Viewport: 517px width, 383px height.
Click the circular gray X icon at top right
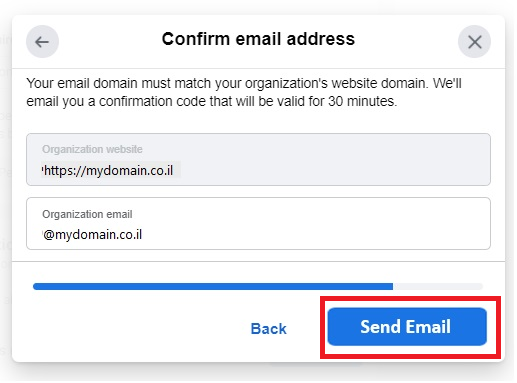point(474,42)
